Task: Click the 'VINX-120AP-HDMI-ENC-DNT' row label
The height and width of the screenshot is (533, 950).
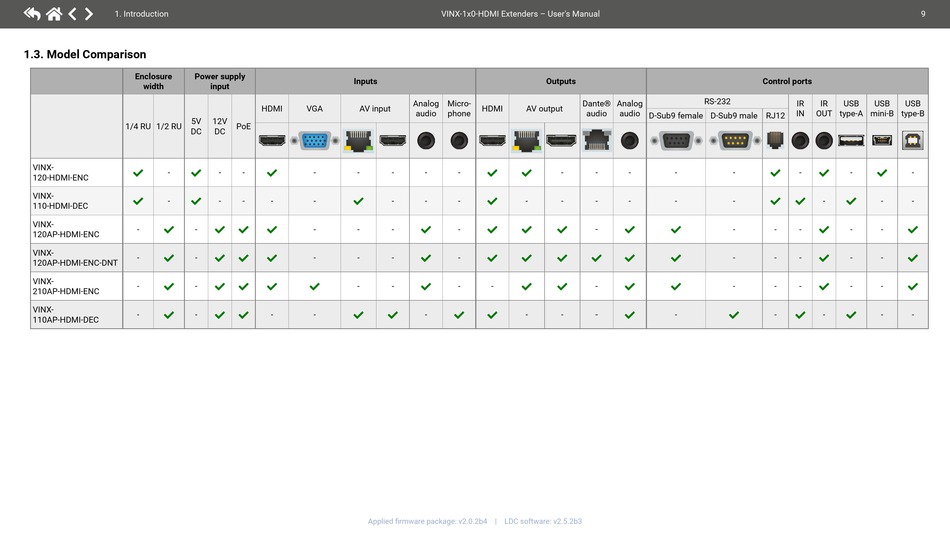Action: tap(75, 257)
